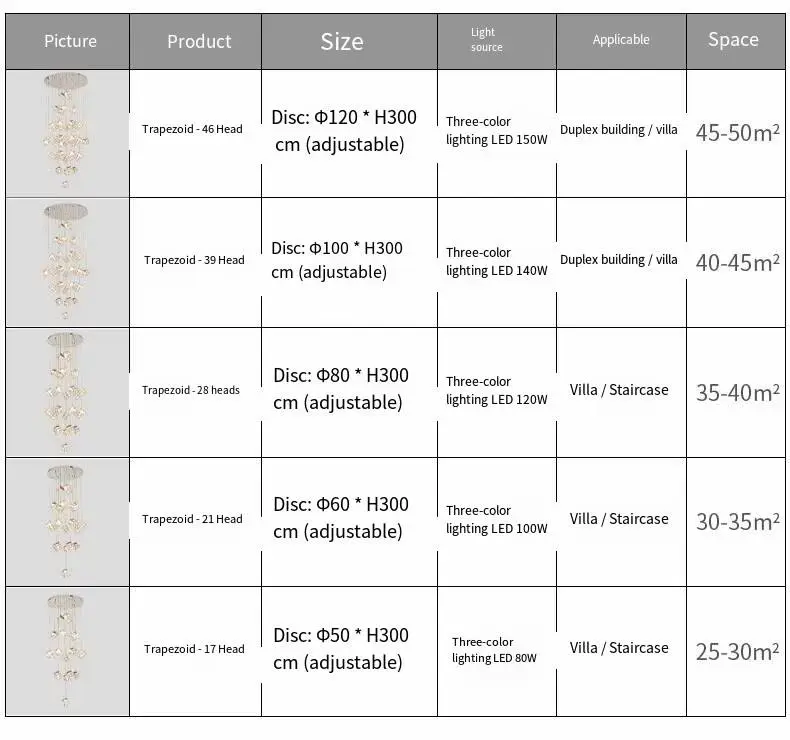Select the Trapezoid - 21 Head label
Screen dimensions: 790x740
coord(192,519)
